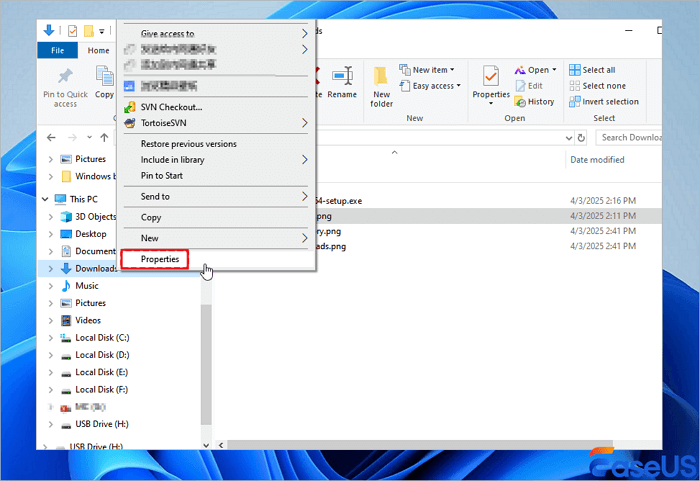Expand the Music tree node
The height and width of the screenshot is (481, 700).
(50, 286)
